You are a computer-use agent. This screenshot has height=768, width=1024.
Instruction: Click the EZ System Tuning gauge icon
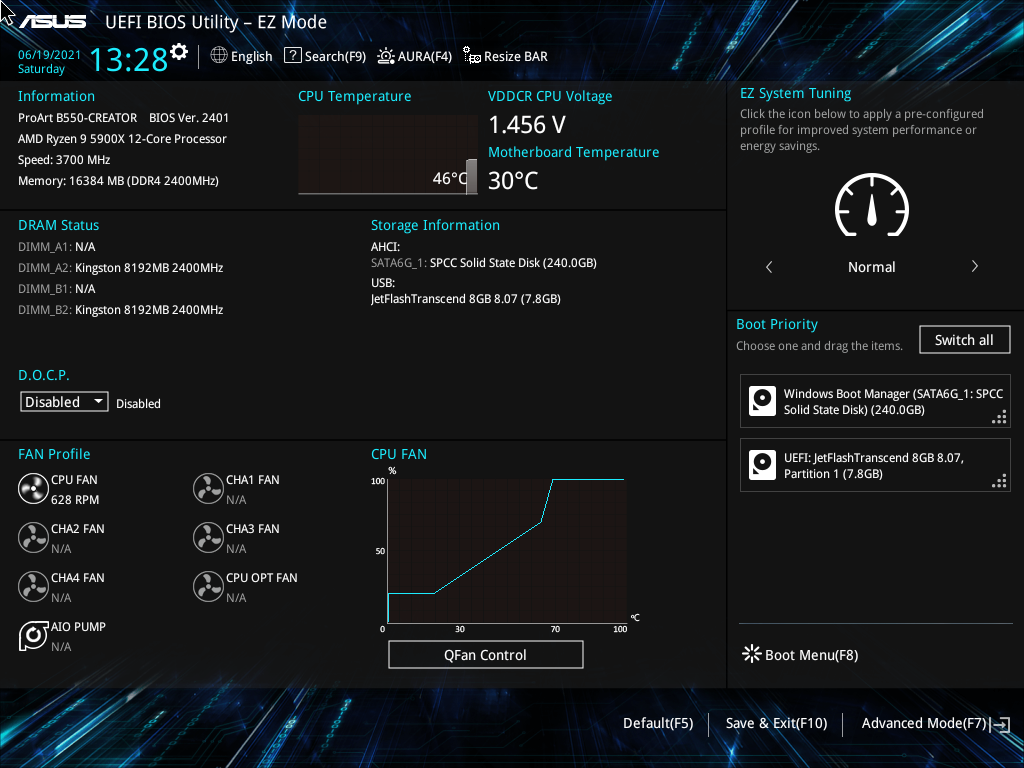point(871,207)
